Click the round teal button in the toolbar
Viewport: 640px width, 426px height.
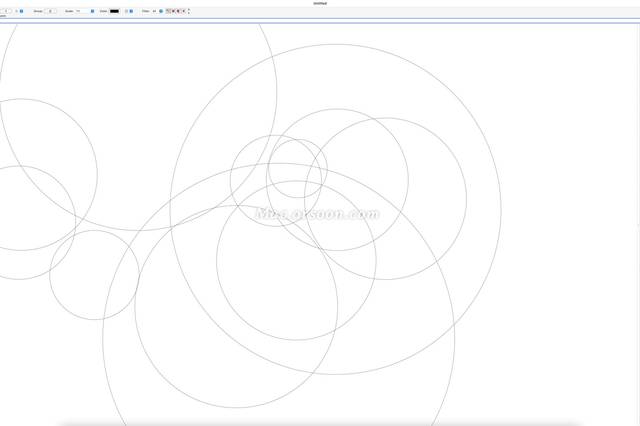point(161,11)
